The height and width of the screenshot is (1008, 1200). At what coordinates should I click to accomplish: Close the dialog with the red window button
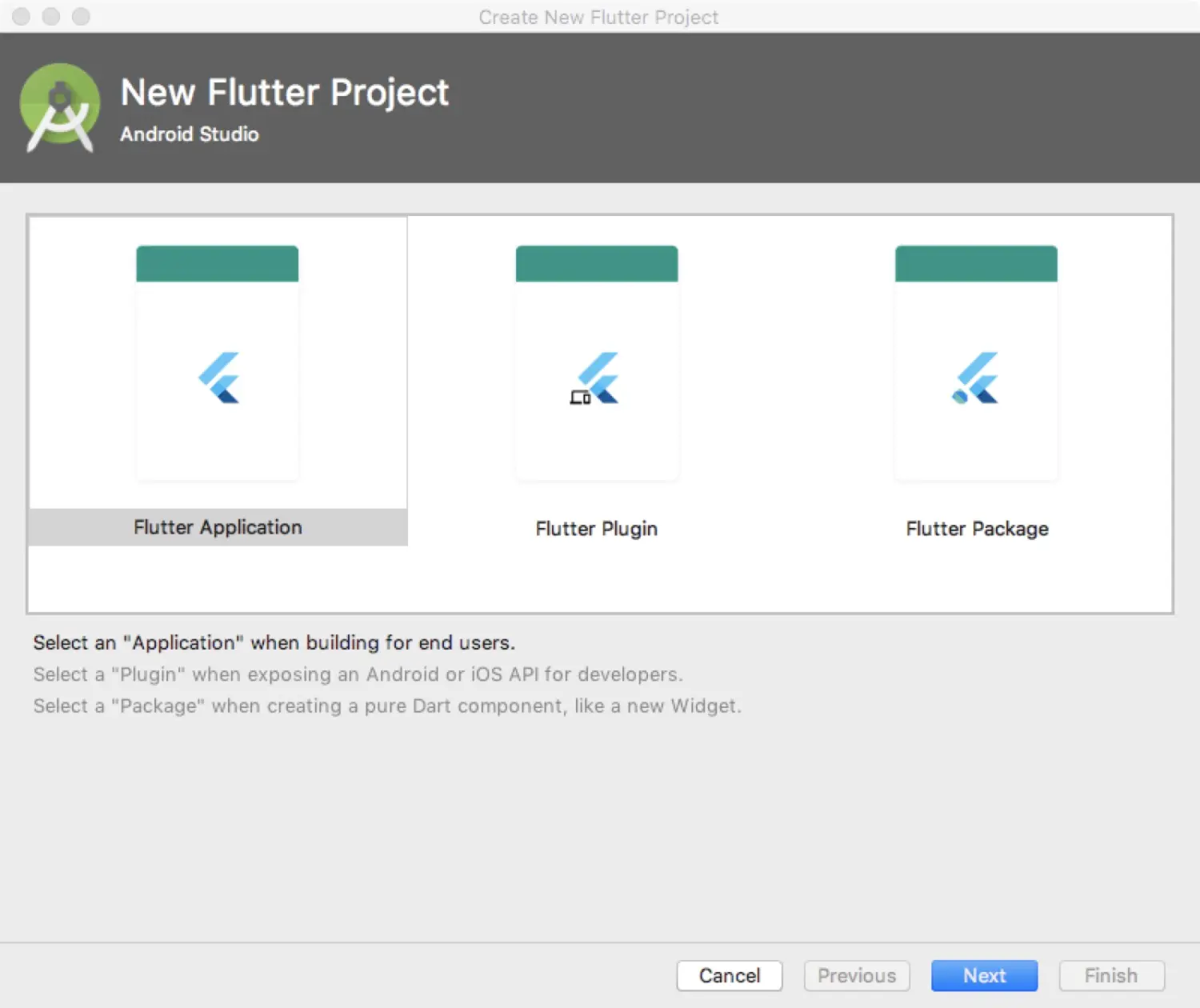click(22, 16)
